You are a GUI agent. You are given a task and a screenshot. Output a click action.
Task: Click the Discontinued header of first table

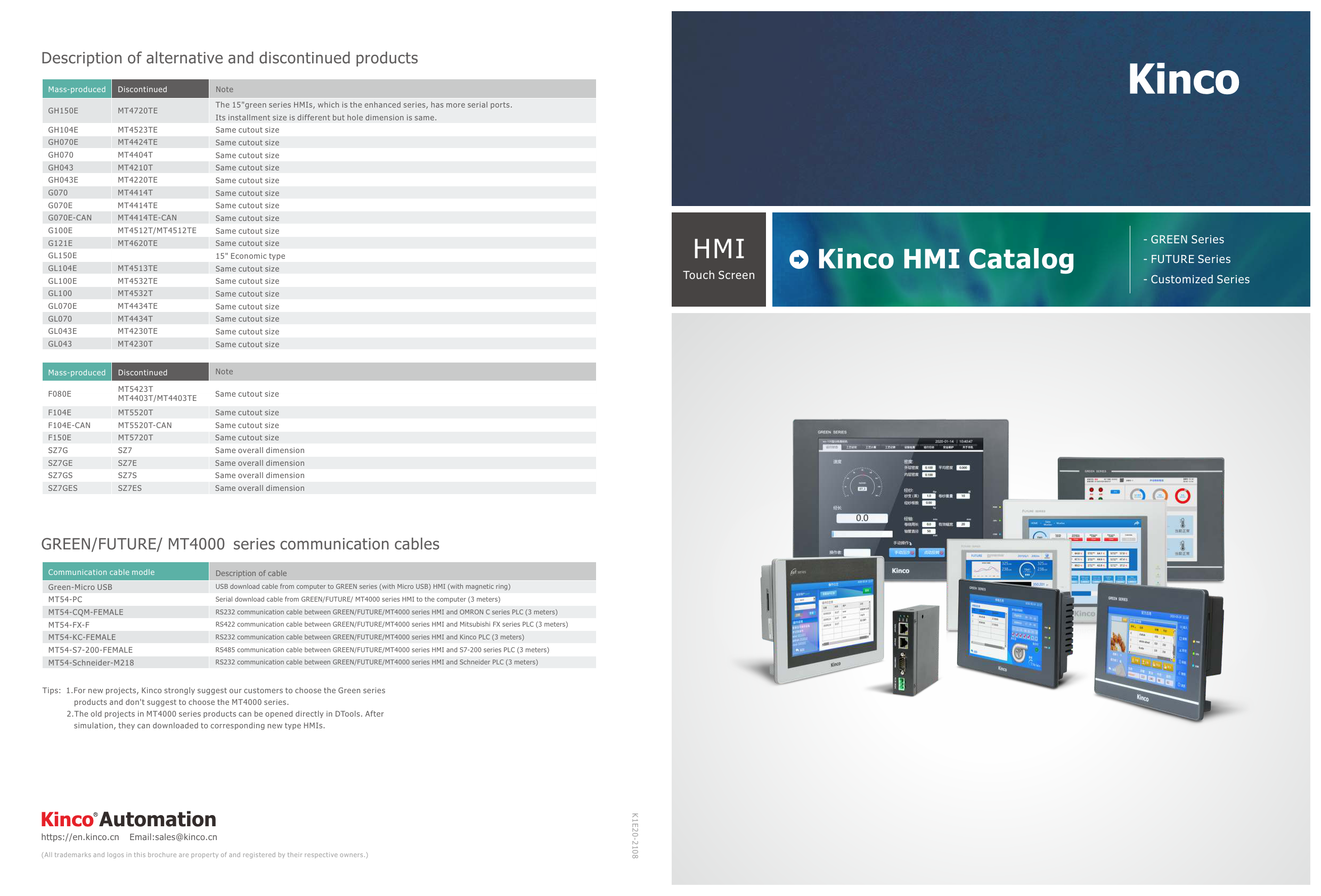click(160, 89)
